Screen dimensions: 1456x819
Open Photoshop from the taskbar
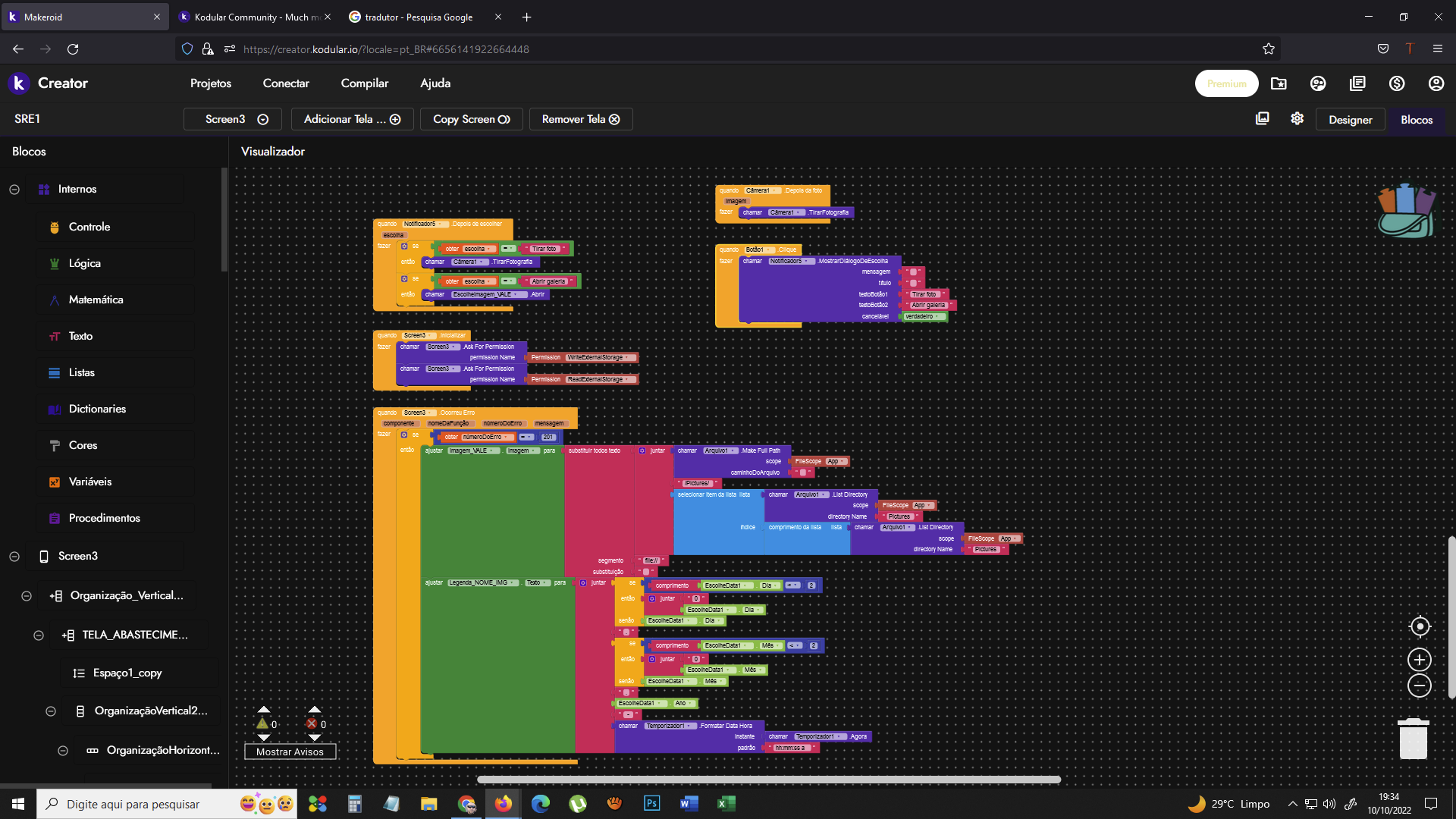coord(651,803)
